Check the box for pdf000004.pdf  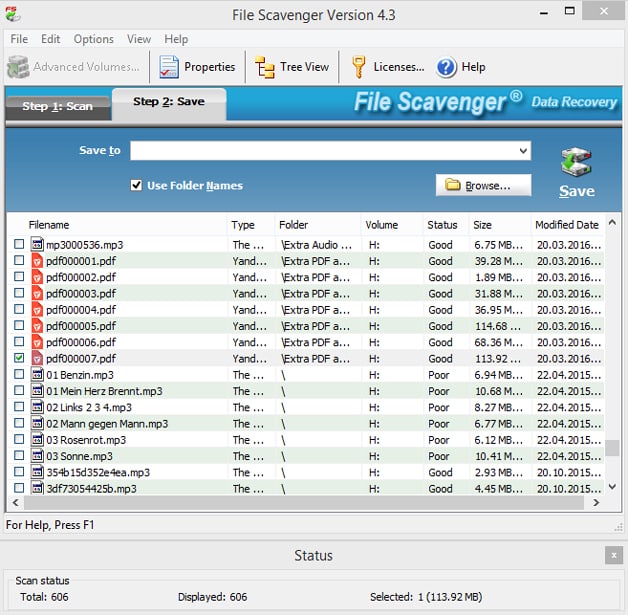(x=19, y=309)
